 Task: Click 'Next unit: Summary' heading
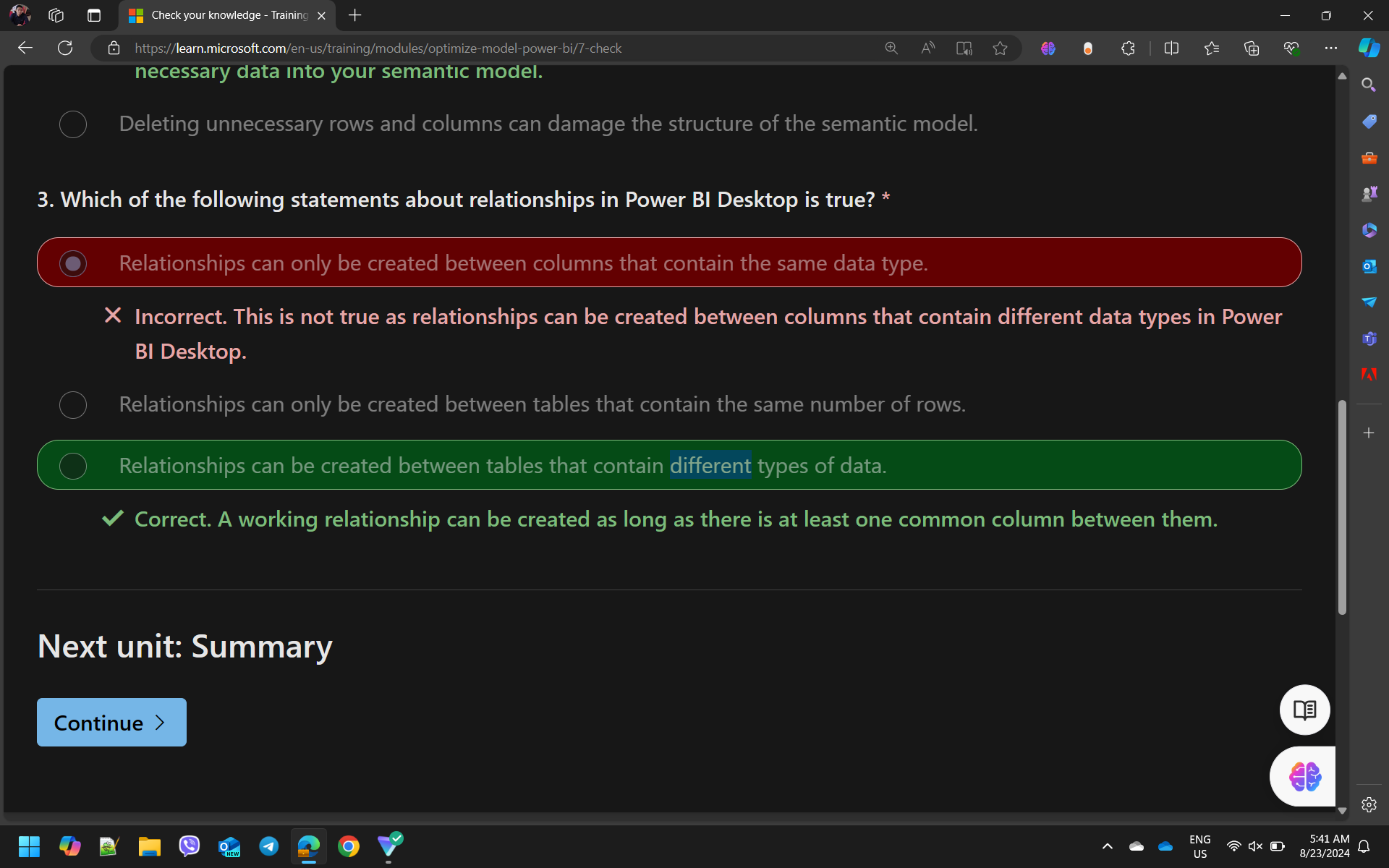point(184,646)
